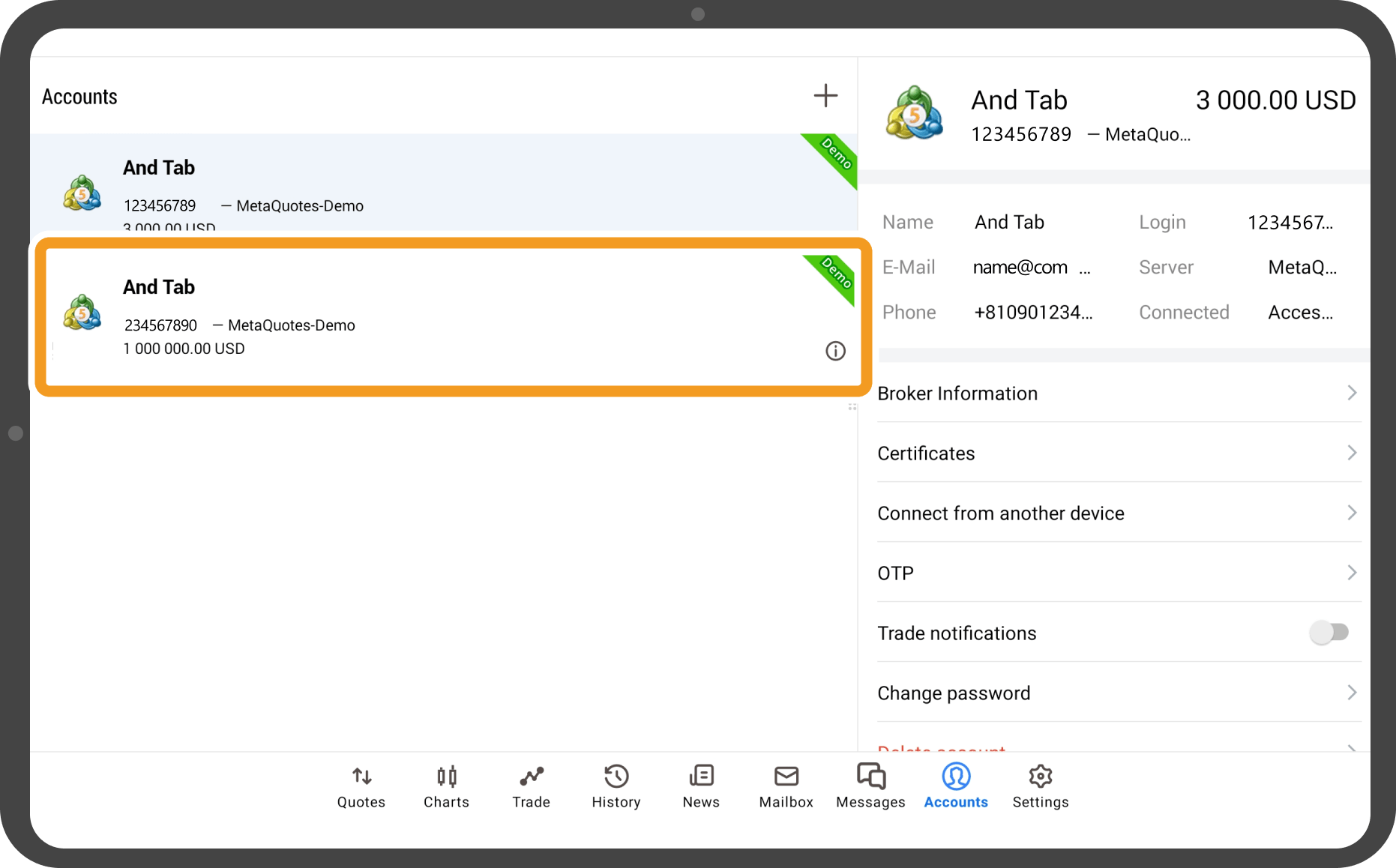Go to the Trade tab

(531, 786)
